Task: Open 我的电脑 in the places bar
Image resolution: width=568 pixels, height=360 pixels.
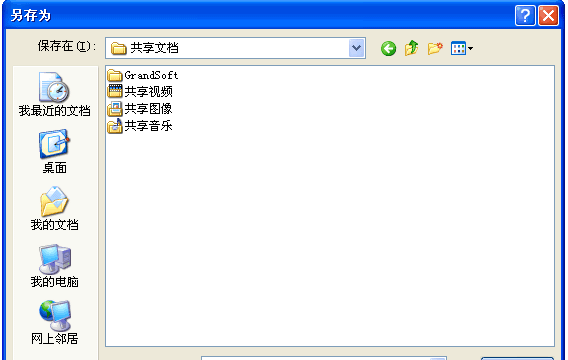Action: (x=55, y=265)
